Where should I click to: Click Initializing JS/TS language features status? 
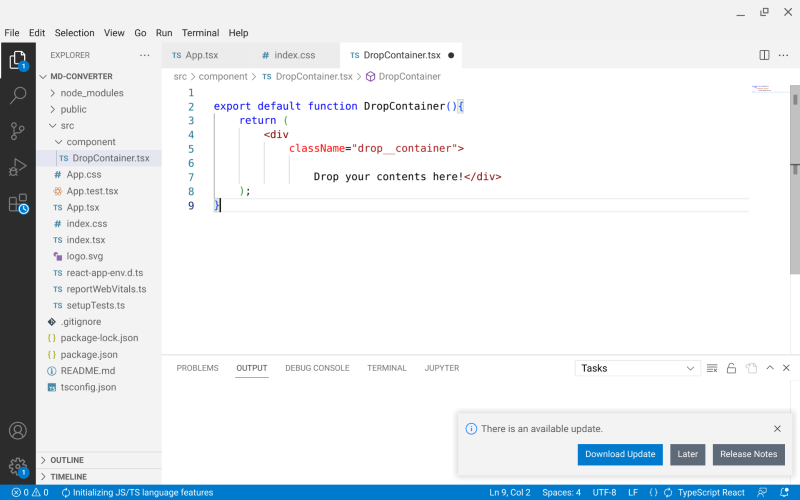click(x=137, y=492)
